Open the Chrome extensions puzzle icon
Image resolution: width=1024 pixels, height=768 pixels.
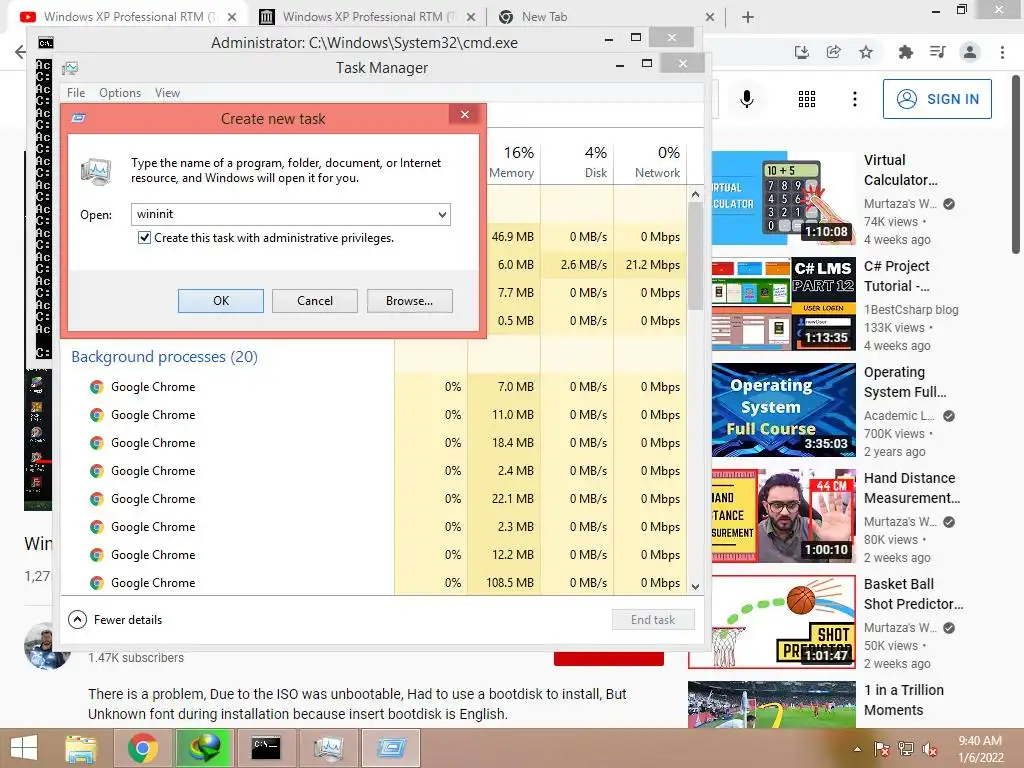[x=905, y=52]
